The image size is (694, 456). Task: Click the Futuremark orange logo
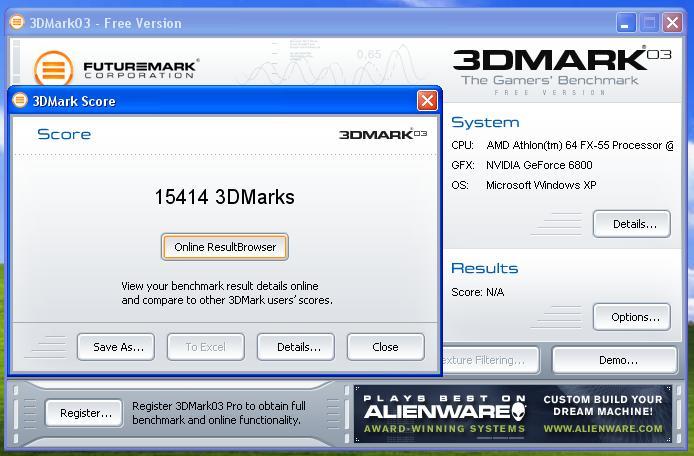[x=54, y=69]
